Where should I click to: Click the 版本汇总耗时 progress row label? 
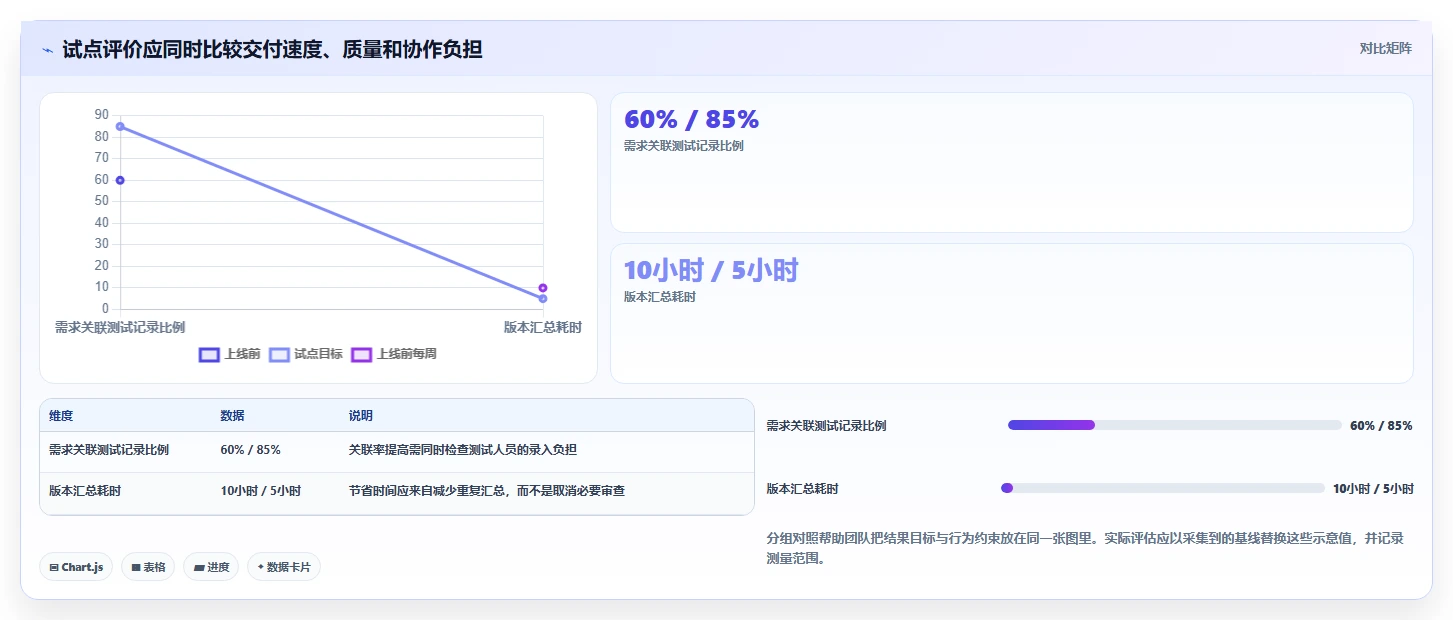pos(802,488)
